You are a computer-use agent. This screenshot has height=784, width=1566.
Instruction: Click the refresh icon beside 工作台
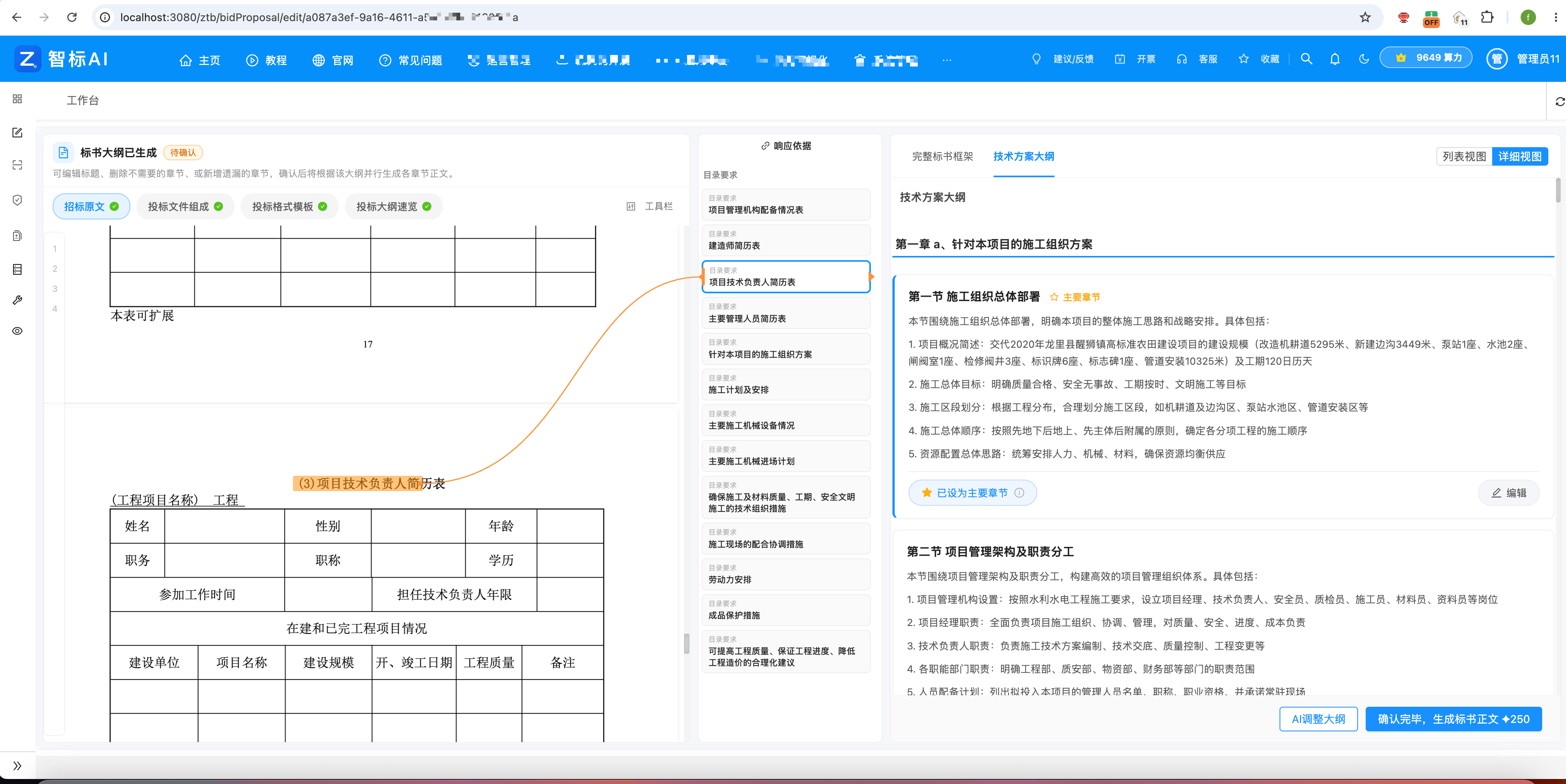(1560, 101)
